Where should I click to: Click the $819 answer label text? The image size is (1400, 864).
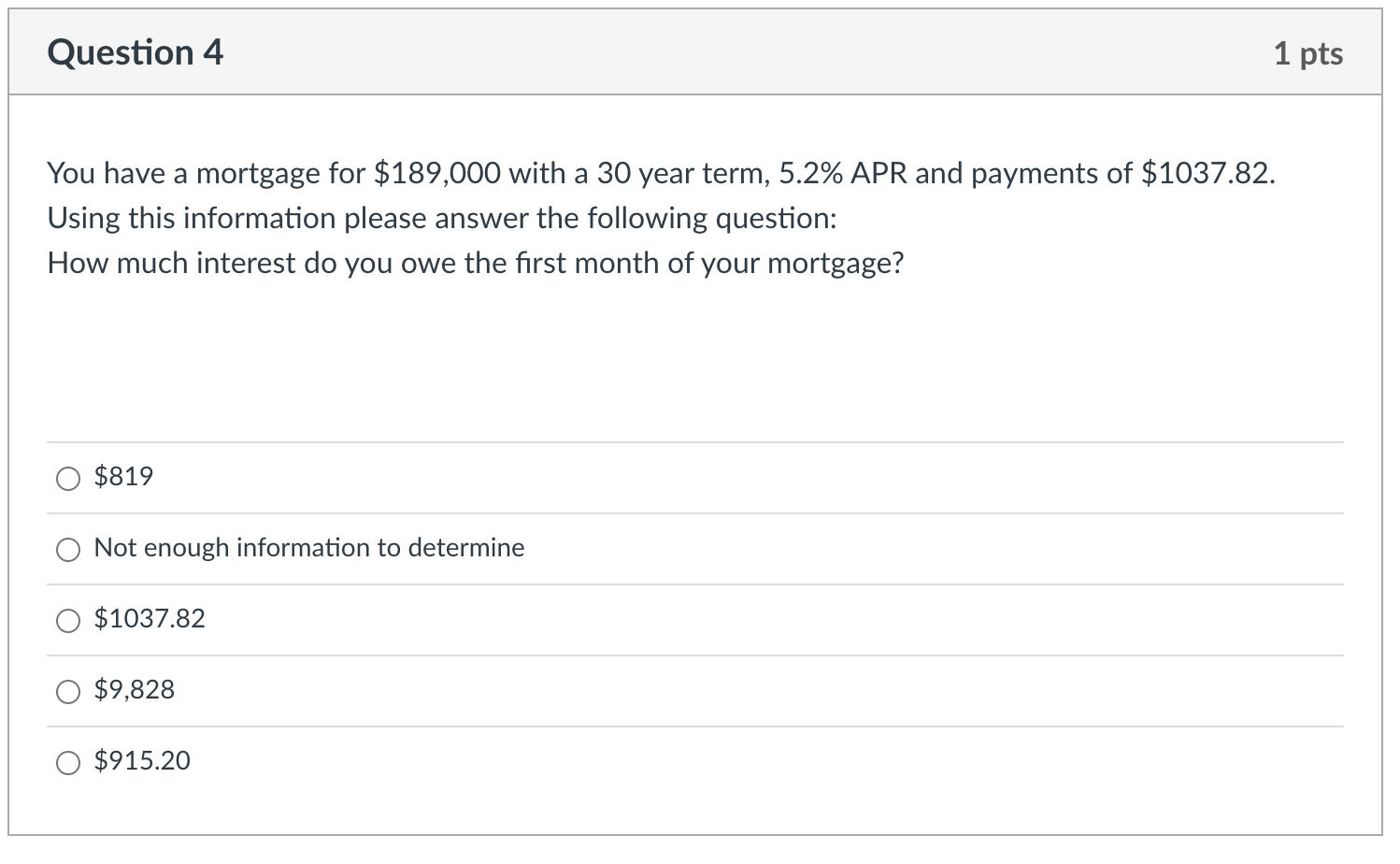click(123, 476)
